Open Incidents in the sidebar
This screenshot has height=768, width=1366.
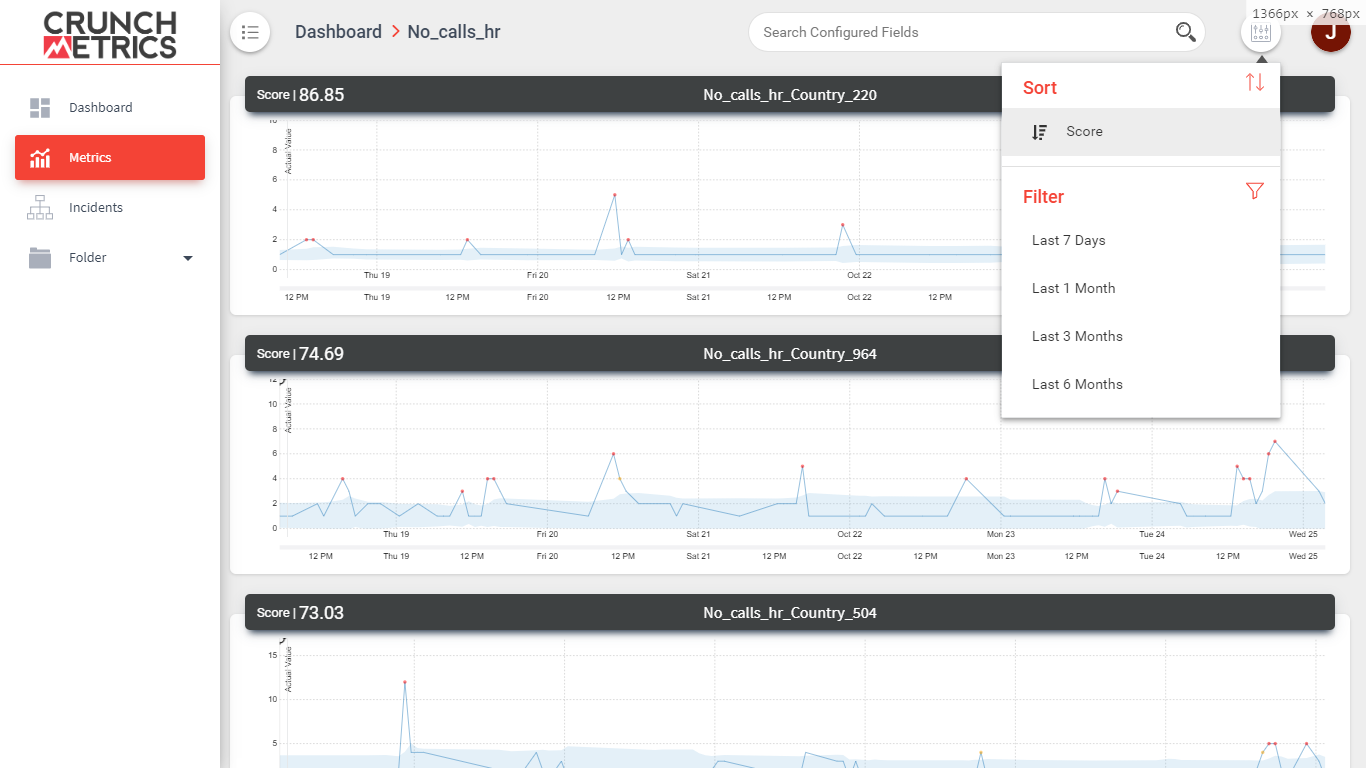110,208
